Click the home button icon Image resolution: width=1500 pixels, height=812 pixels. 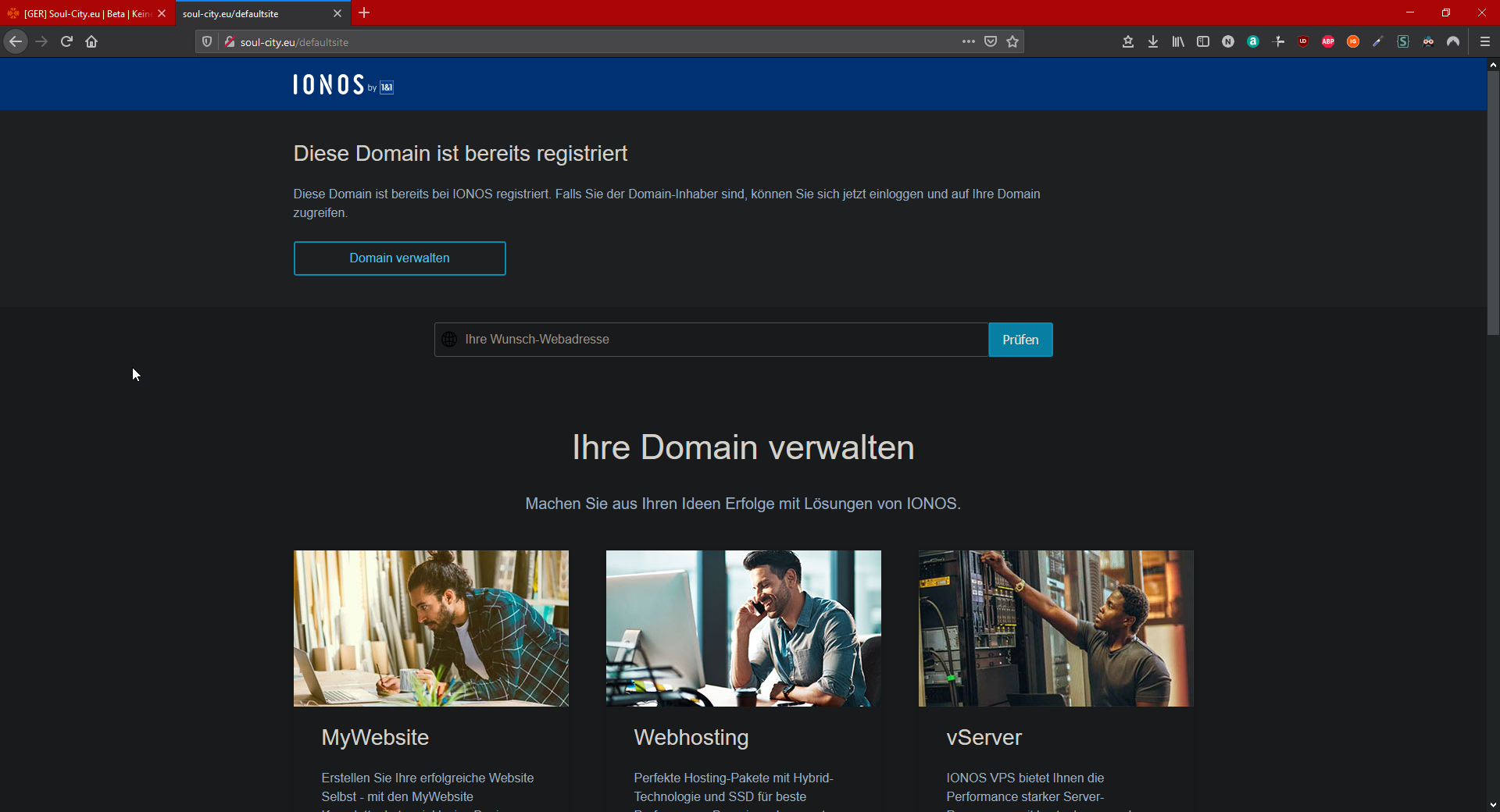(x=91, y=42)
